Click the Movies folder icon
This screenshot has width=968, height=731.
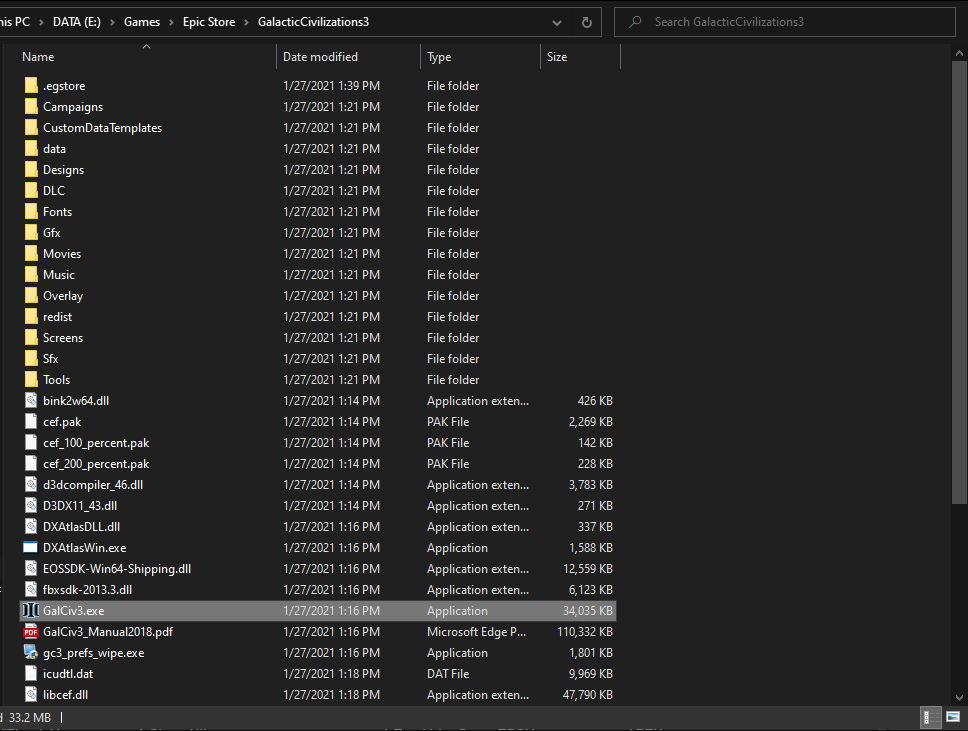[31, 253]
